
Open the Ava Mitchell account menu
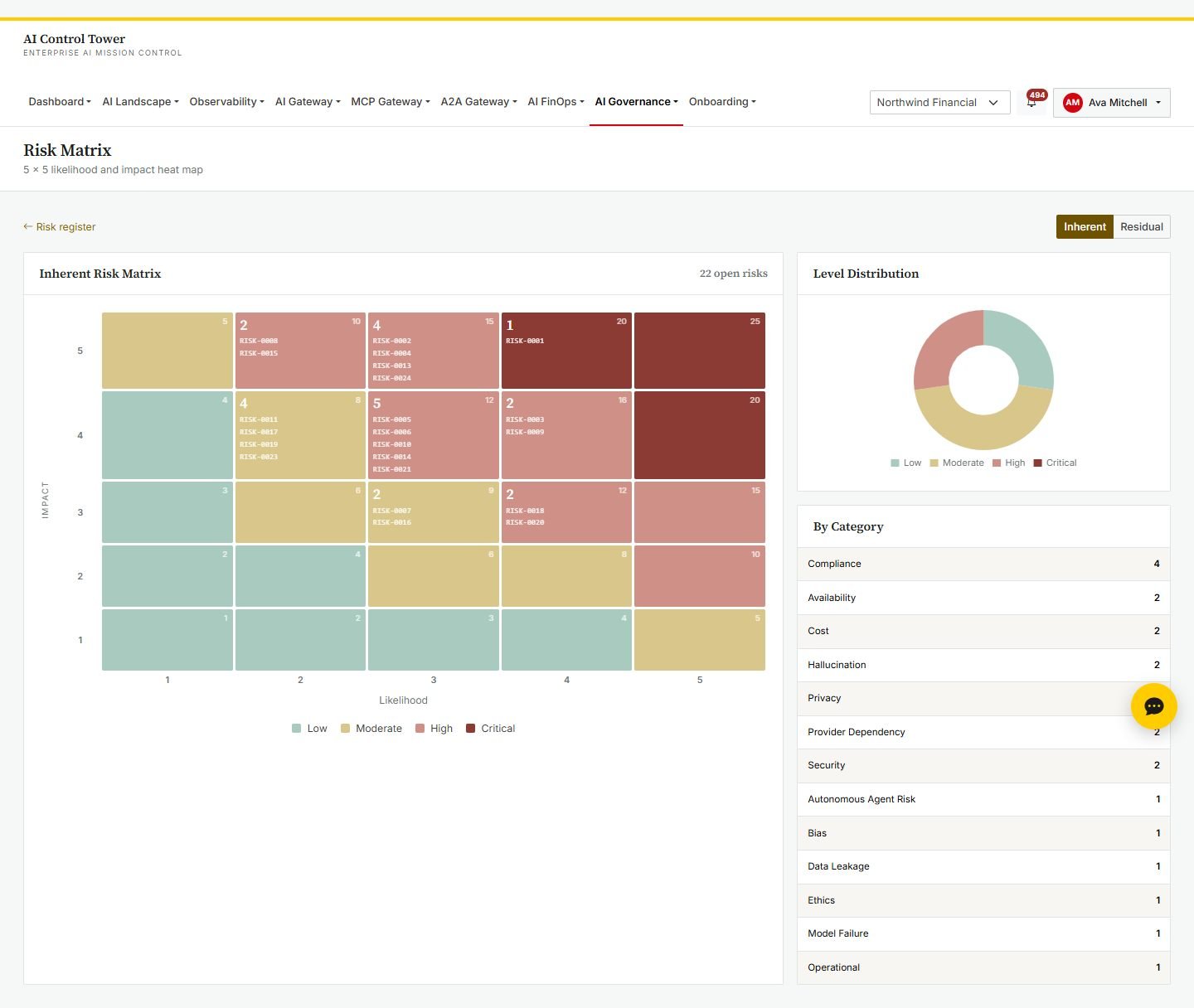(1111, 103)
